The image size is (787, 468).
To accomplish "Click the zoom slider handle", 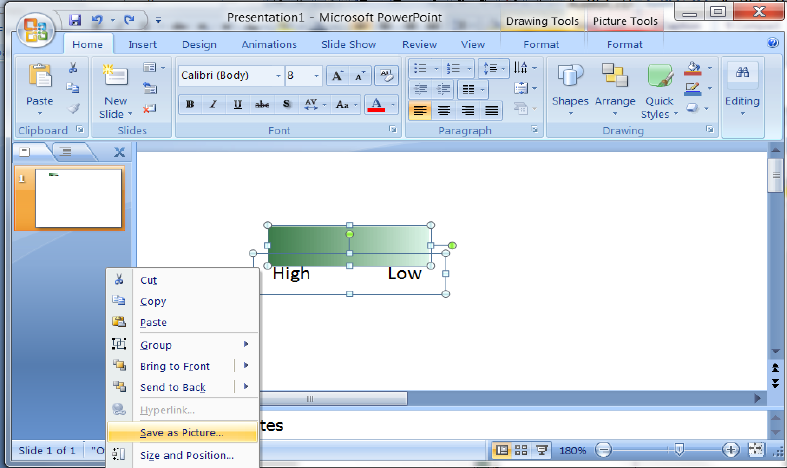I will (x=679, y=449).
